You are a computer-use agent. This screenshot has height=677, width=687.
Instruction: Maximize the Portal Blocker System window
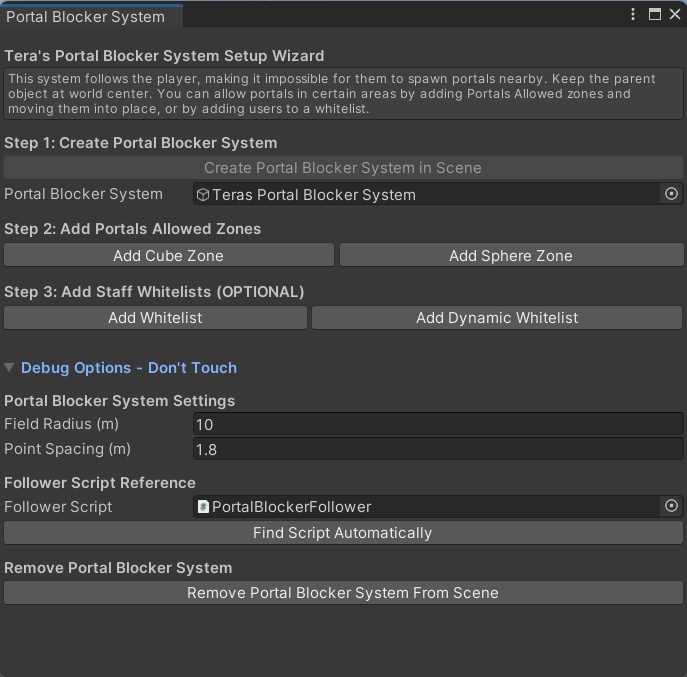[655, 15]
